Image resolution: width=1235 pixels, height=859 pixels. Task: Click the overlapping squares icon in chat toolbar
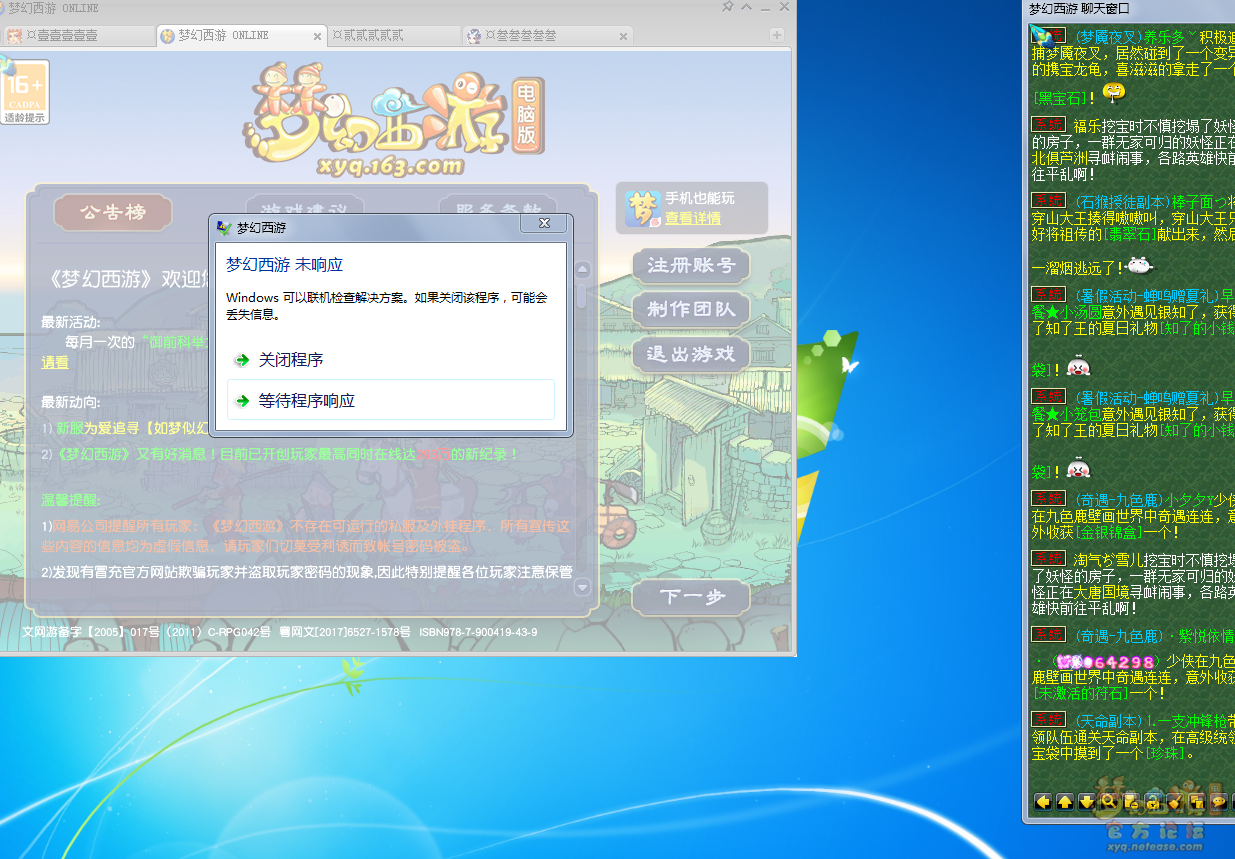click(1197, 801)
